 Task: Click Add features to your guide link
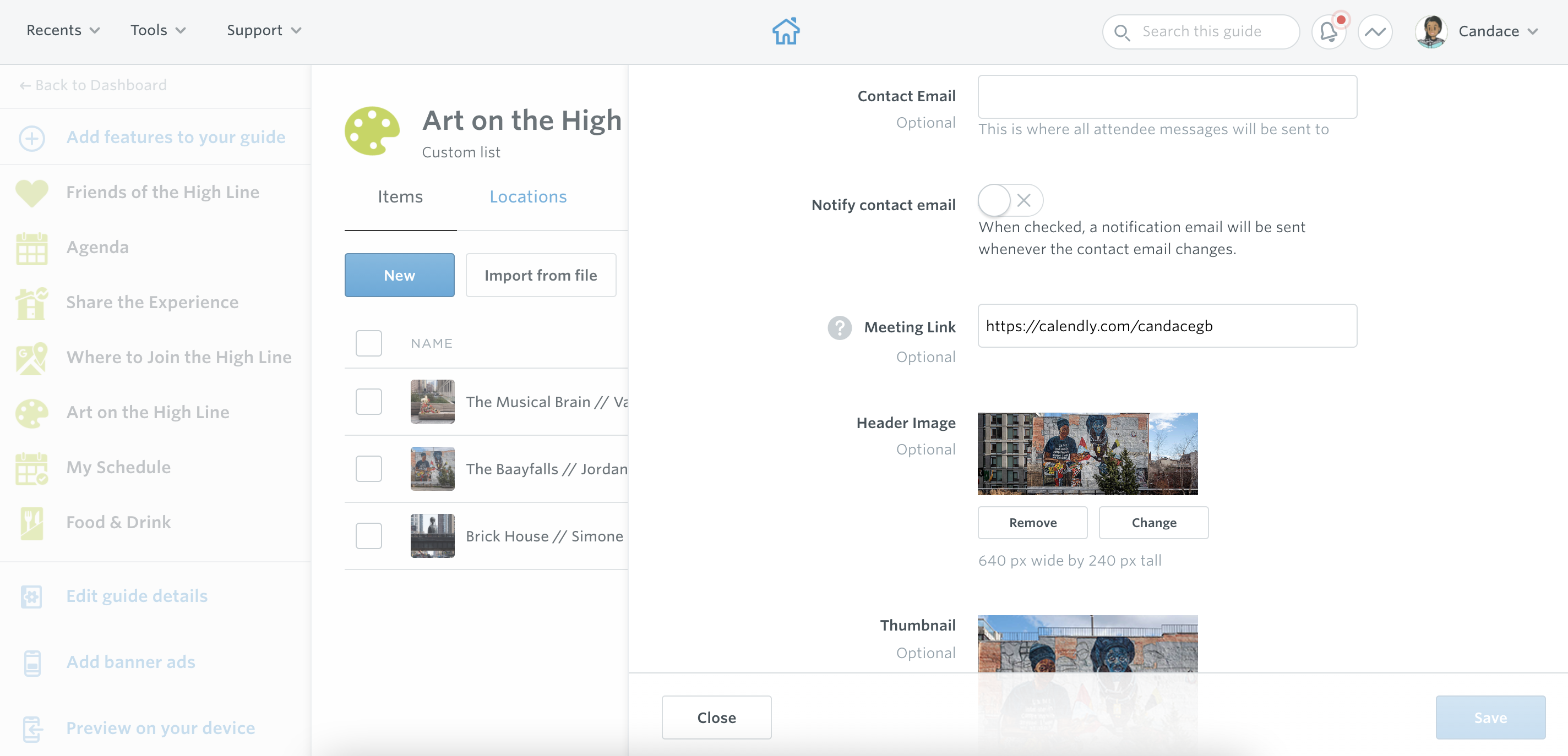point(175,138)
